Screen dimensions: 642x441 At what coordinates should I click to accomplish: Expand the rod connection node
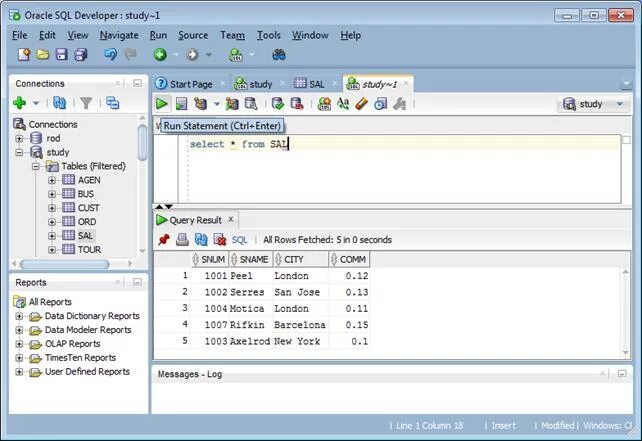point(19,138)
